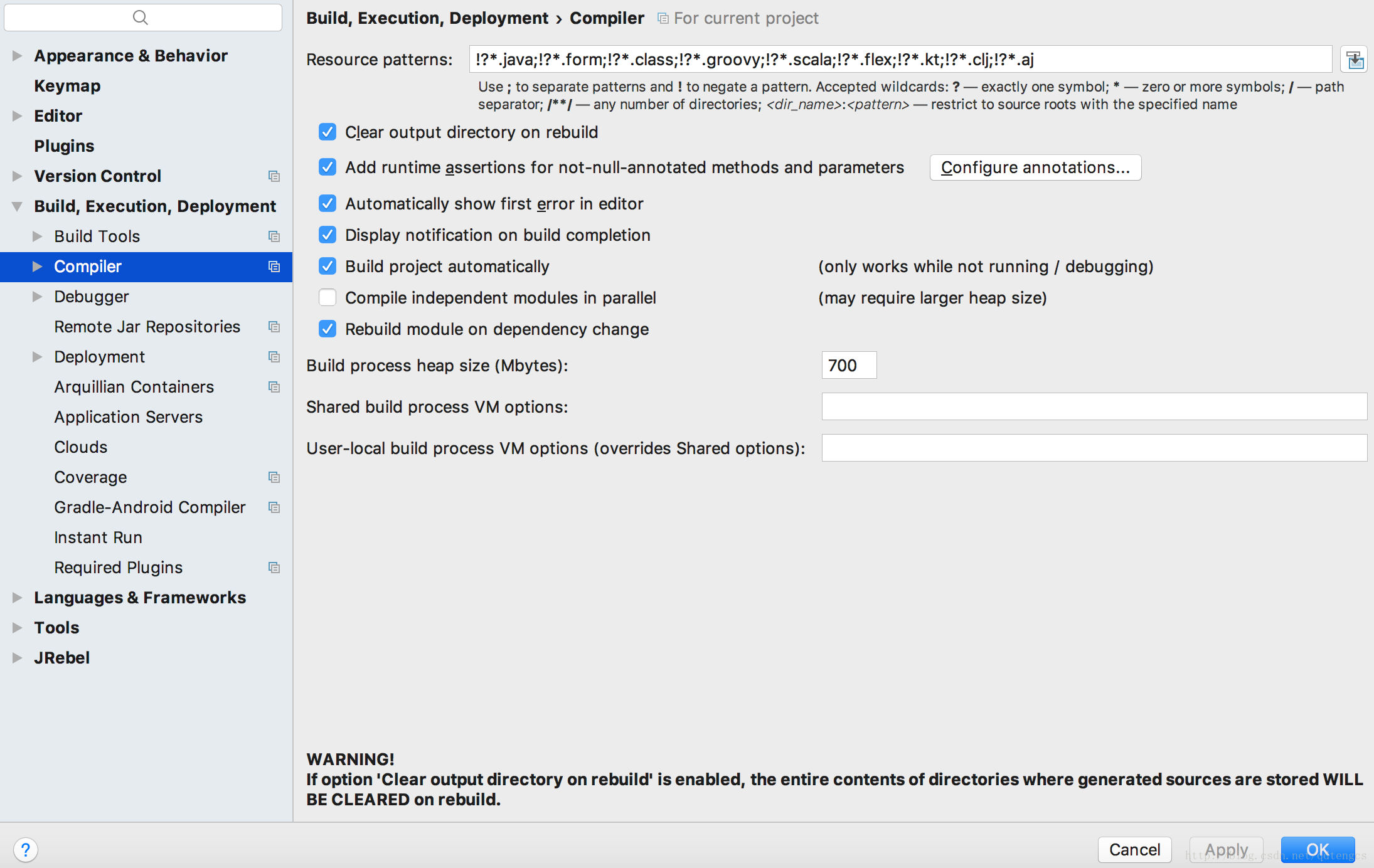Uncheck Clear output directory on rebuild
This screenshot has height=868, width=1374.
point(328,132)
